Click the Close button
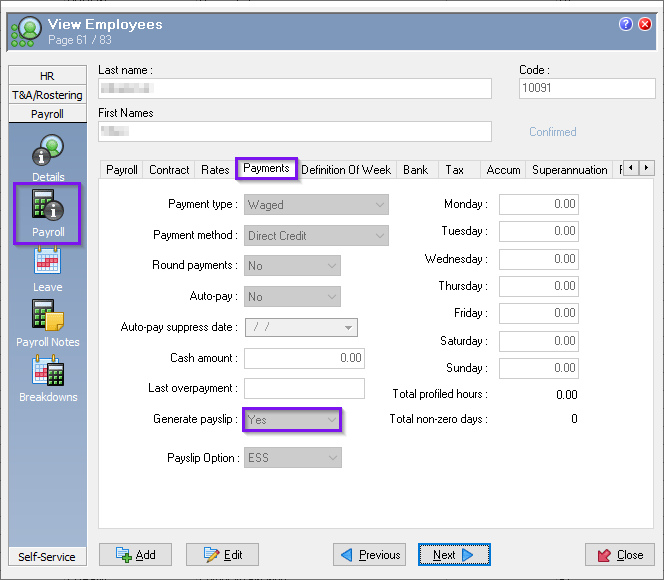This screenshot has width=664, height=580. click(x=620, y=555)
